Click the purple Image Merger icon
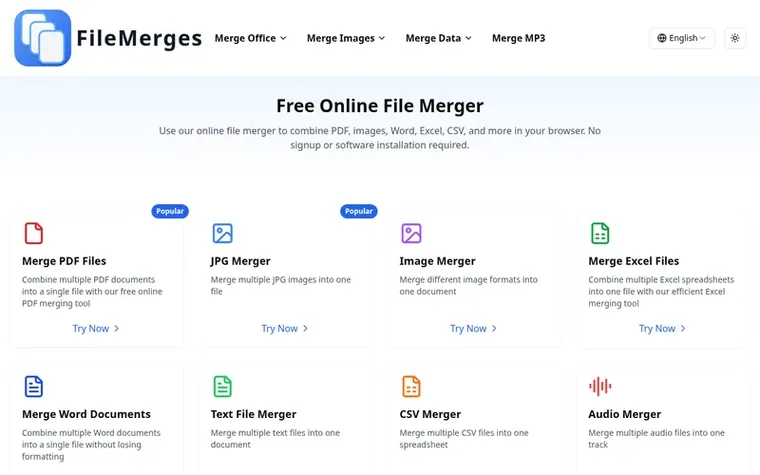 411,233
